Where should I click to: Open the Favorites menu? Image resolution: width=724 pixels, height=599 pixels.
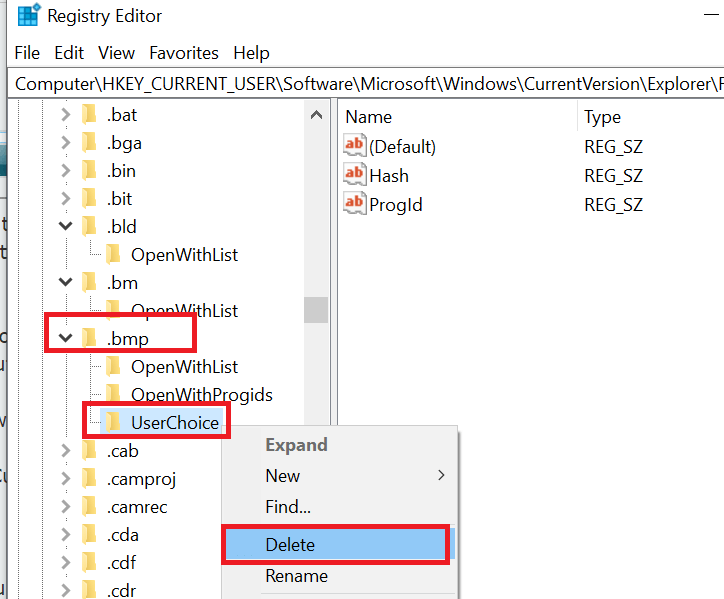184,53
